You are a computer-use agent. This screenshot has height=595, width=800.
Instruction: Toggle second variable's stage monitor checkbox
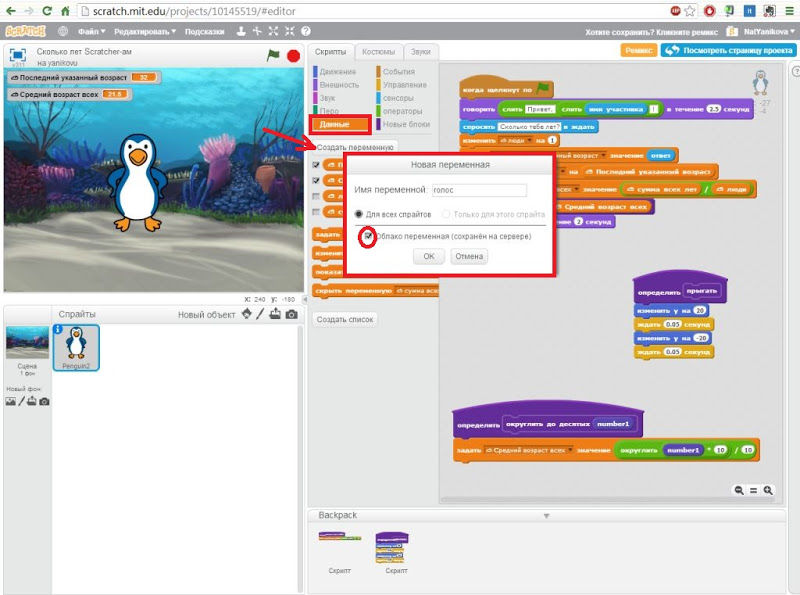[x=316, y=181]
